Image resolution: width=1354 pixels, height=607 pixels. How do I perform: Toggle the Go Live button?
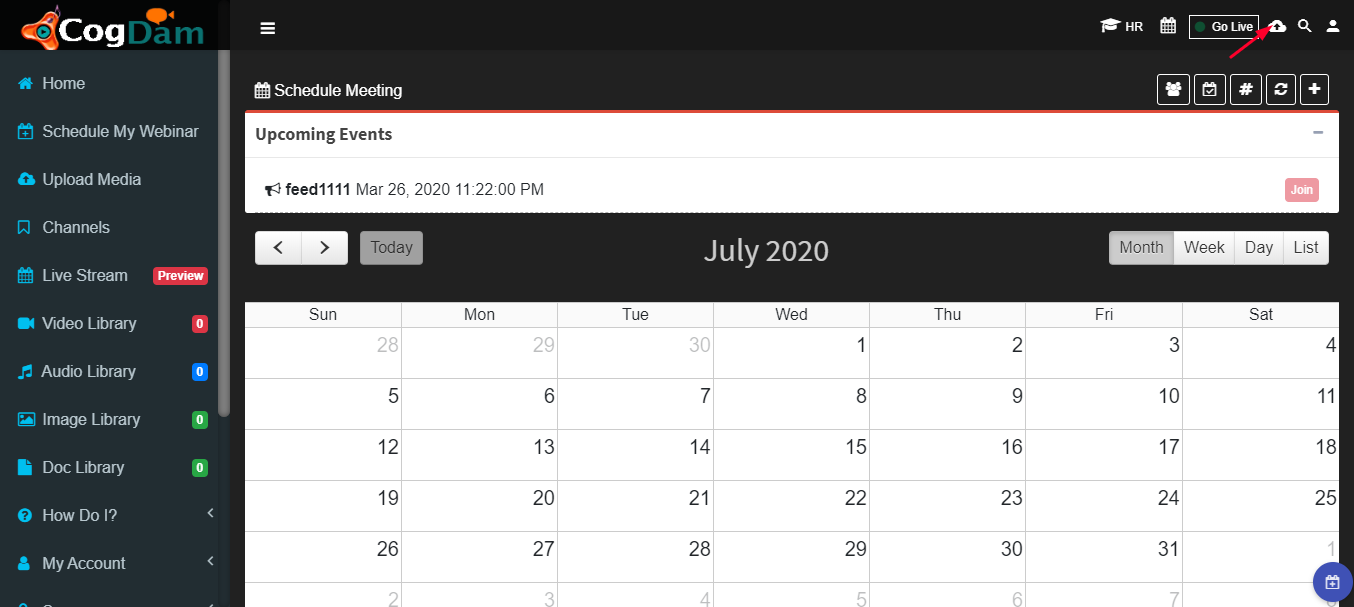(x=1223, y=27)
